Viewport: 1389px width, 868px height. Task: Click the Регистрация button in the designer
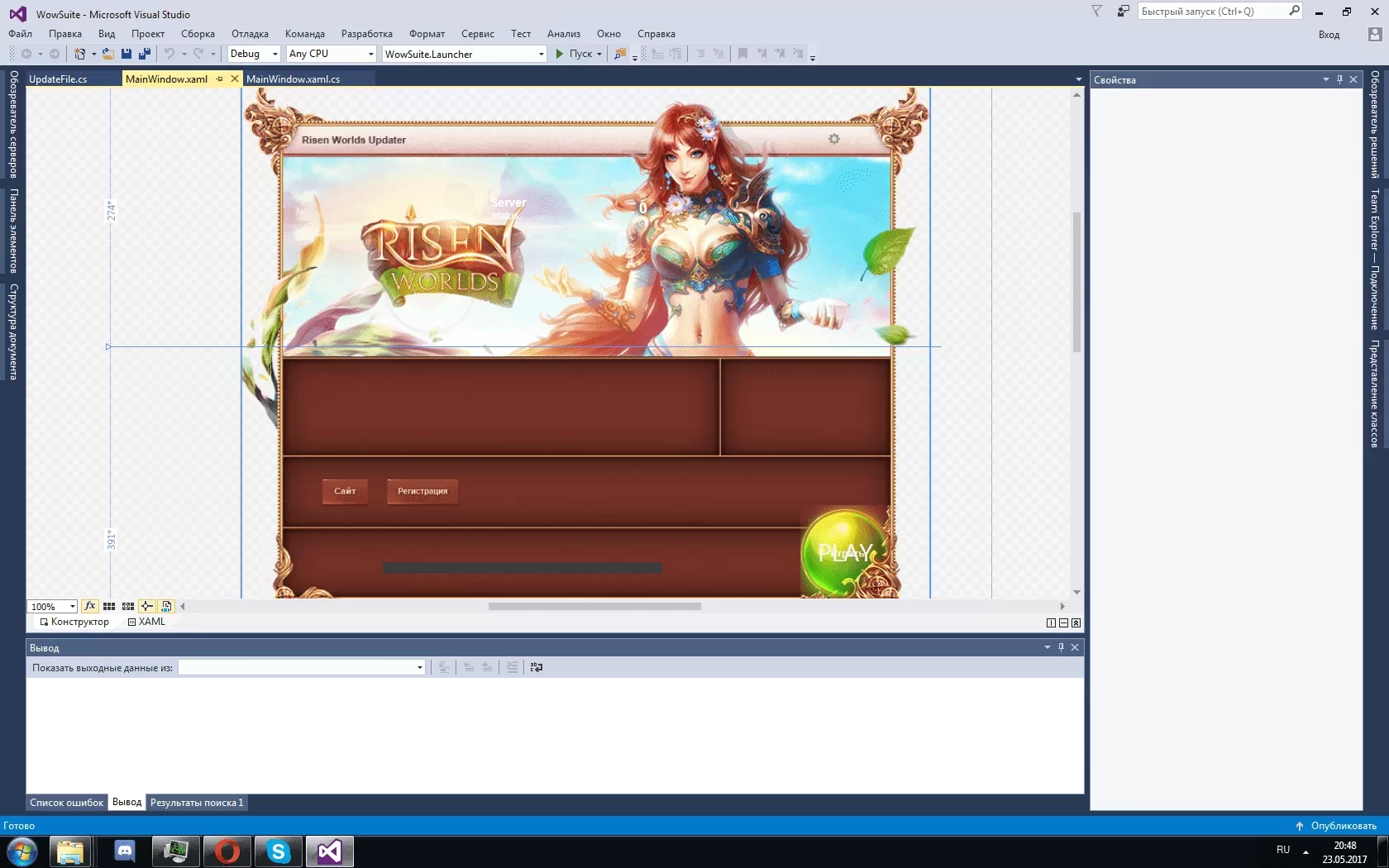pyautogui.click(x=422, y=491)
